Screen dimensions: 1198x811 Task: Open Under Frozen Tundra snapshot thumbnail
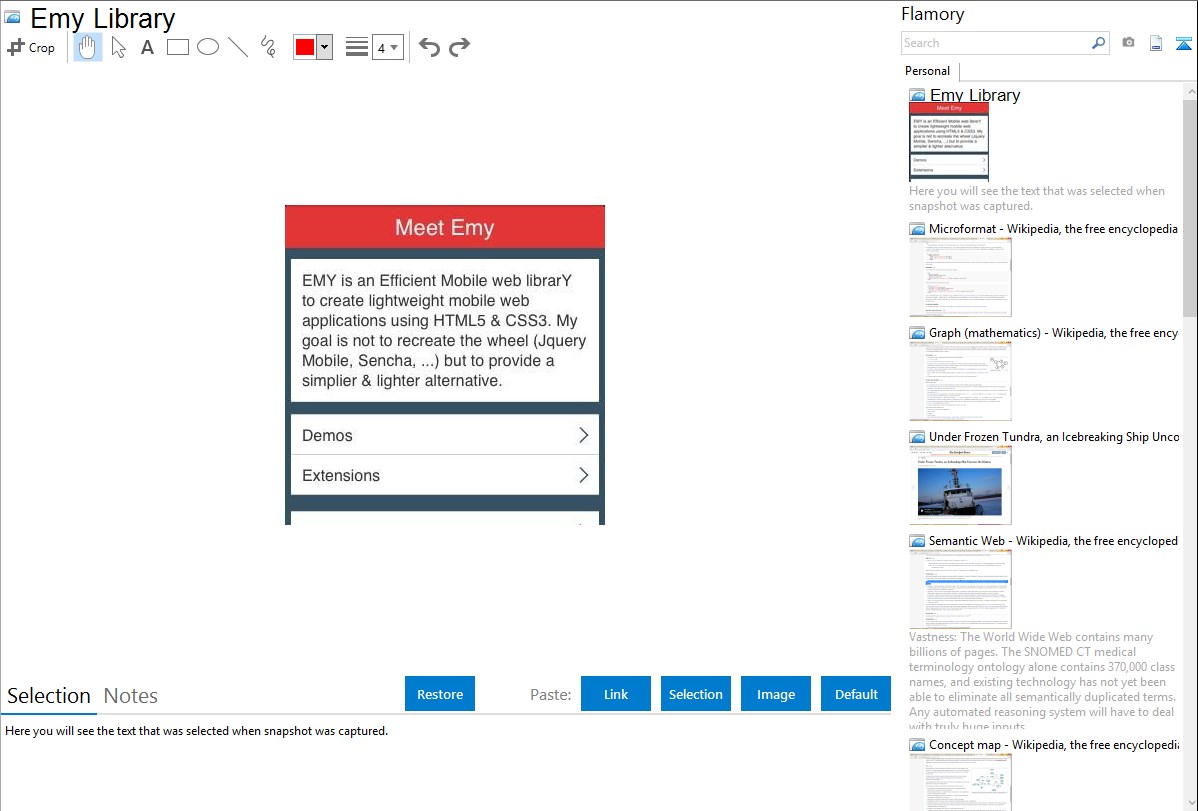pyautogui.click(x=960, y=485)
